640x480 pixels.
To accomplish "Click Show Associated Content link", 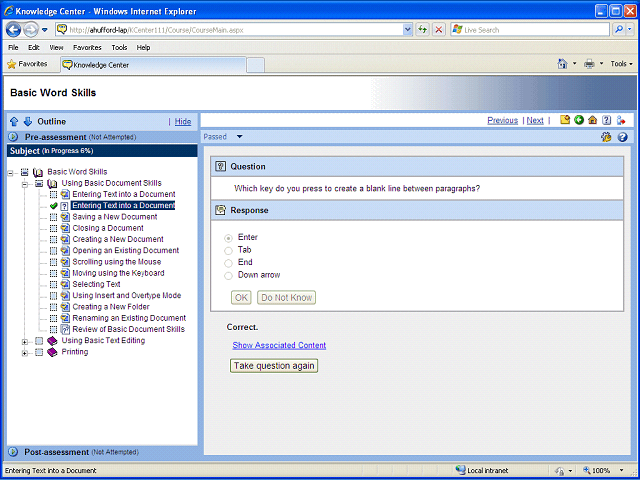I will [279, 345].
